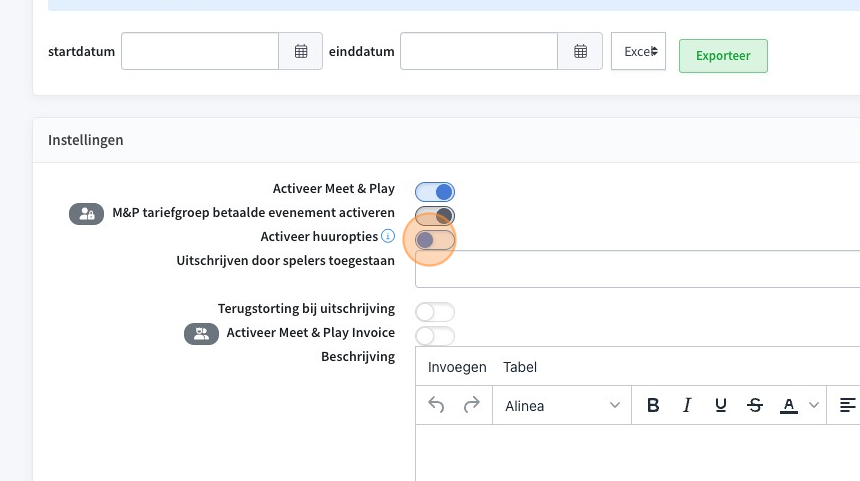
Task: Open the startdatum calendar picker icon
Action: click(x=301, y=51)
